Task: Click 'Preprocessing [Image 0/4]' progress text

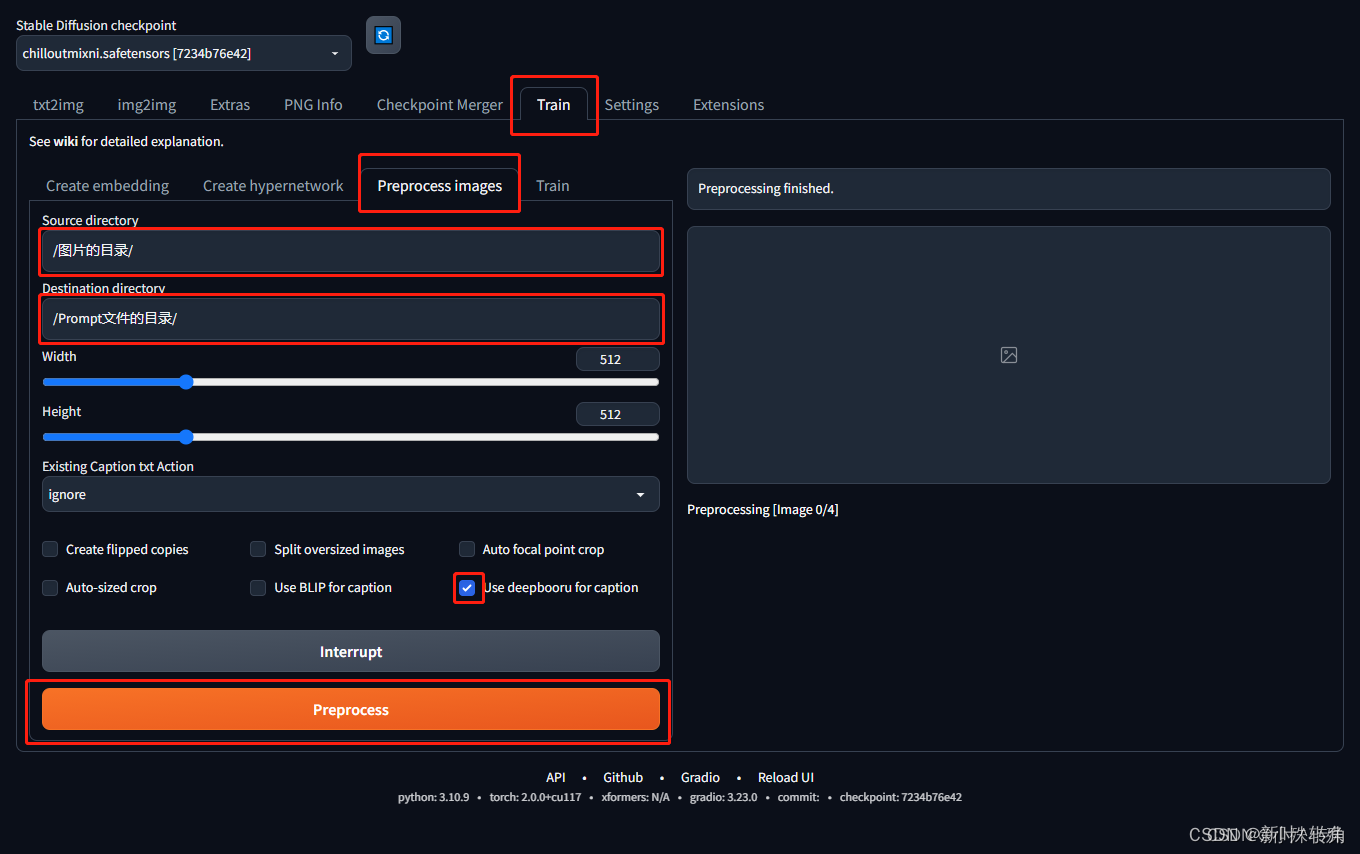Action: [763, 510]
